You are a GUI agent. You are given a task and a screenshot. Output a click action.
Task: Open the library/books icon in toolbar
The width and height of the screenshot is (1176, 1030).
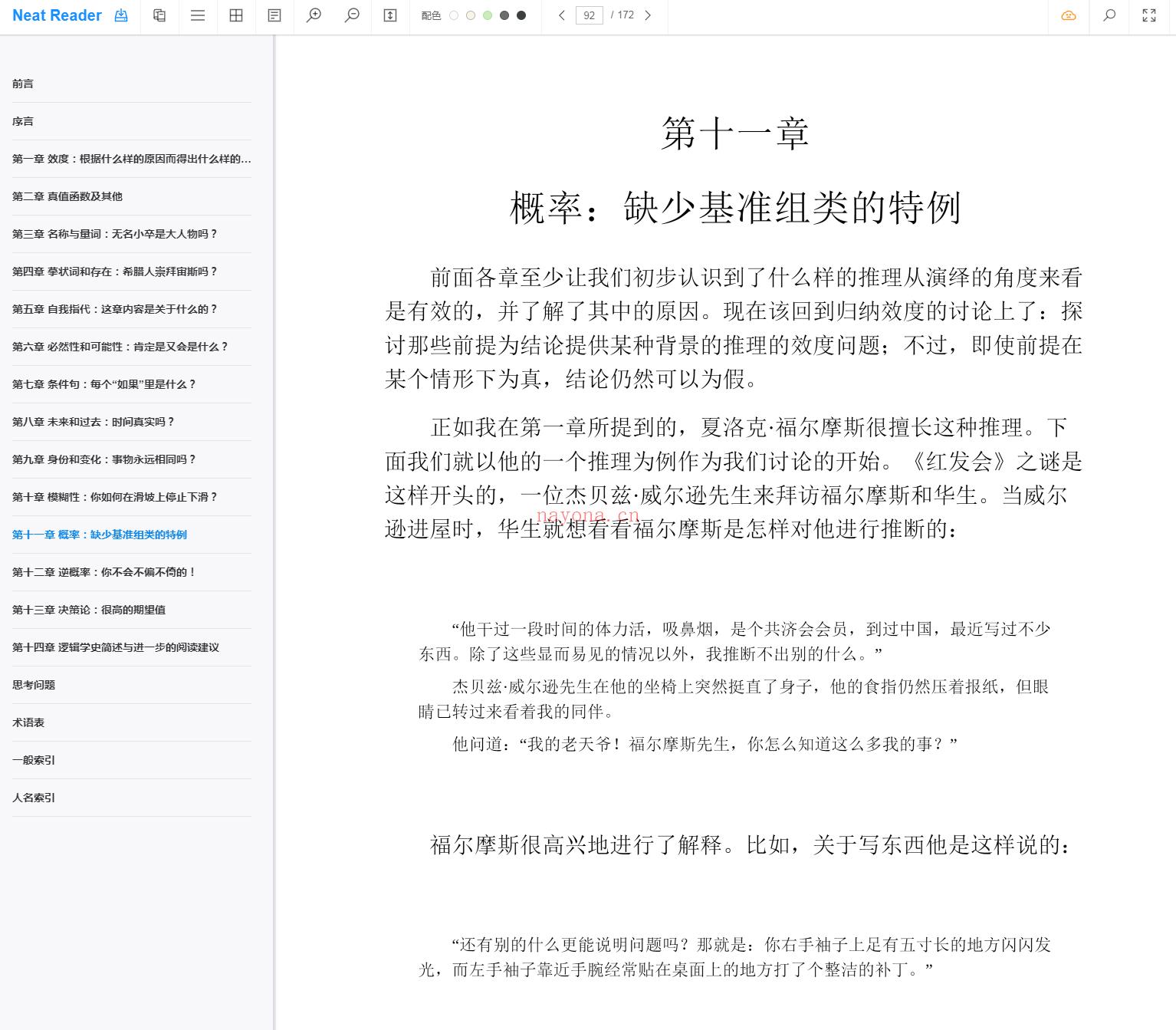159,15
